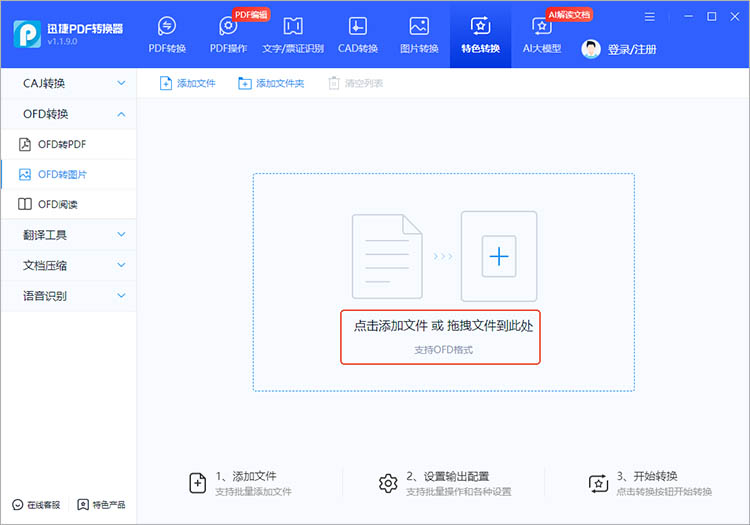This screenshot has width=750, height=525.
Task: Click the 支持OFD格式 hint text
Action: click(443, 350)
